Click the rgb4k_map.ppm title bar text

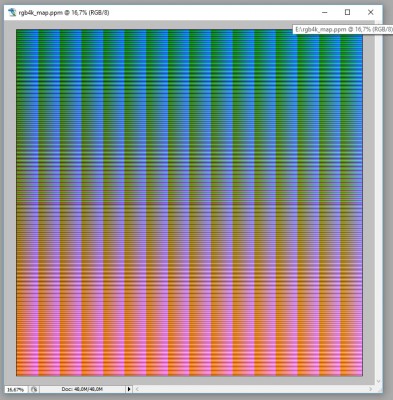(64, 13)
